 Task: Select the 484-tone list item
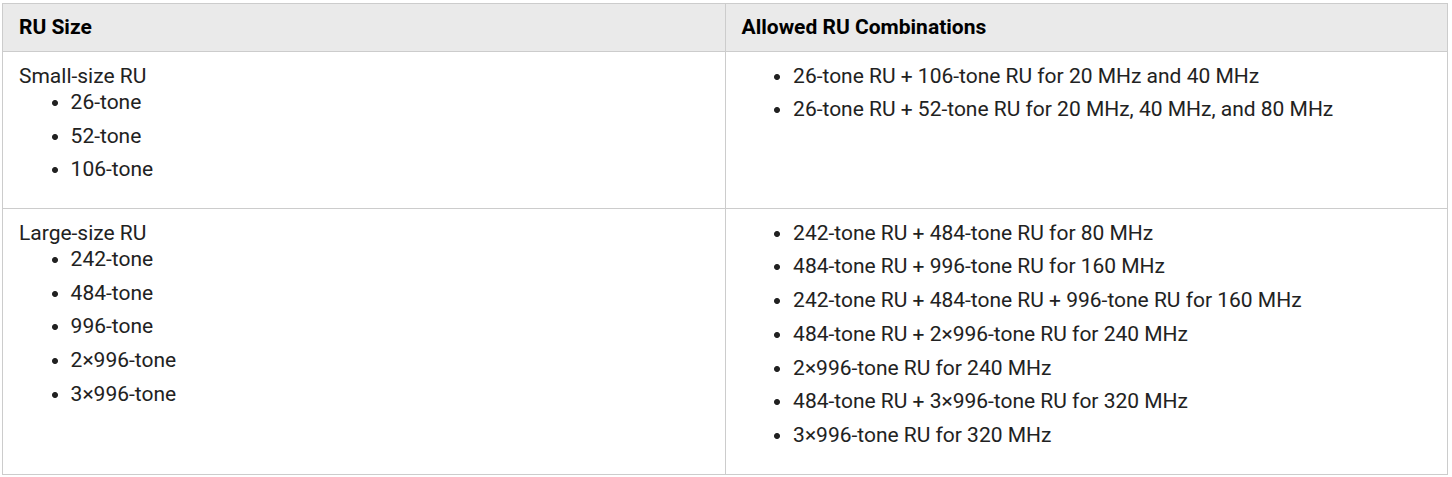tap(112, 293)
